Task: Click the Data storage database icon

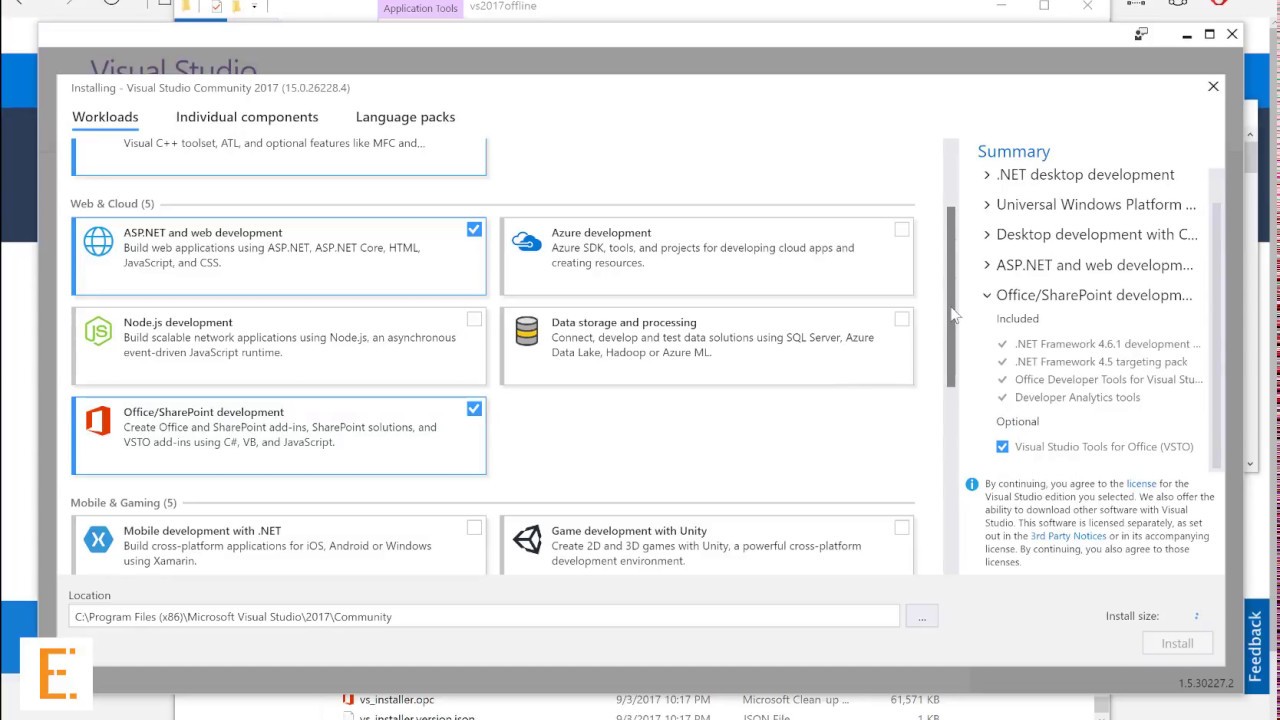Action: click(x=526, y=331)
